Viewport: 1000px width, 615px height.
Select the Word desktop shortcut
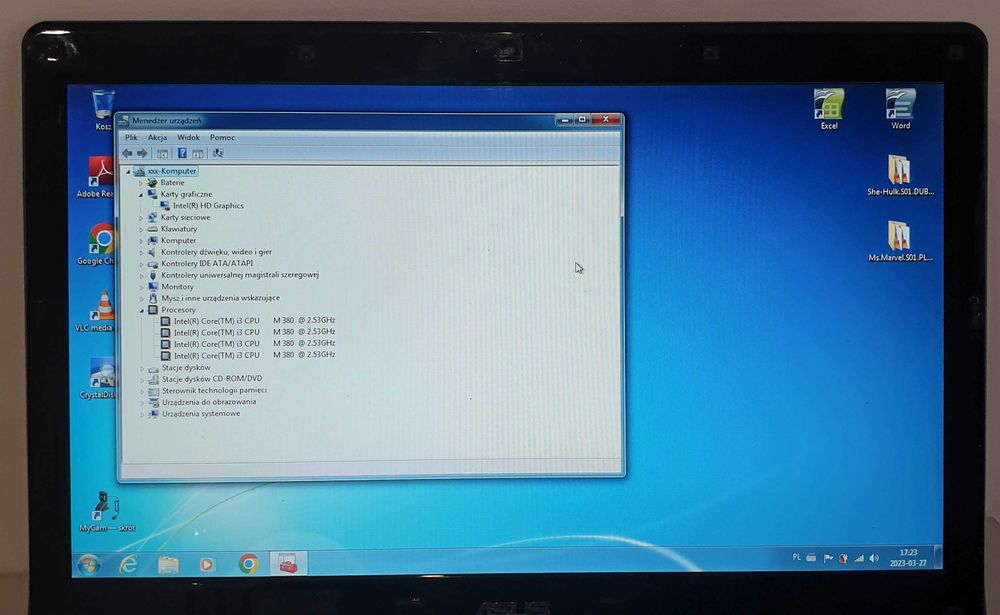click(901, 109)
